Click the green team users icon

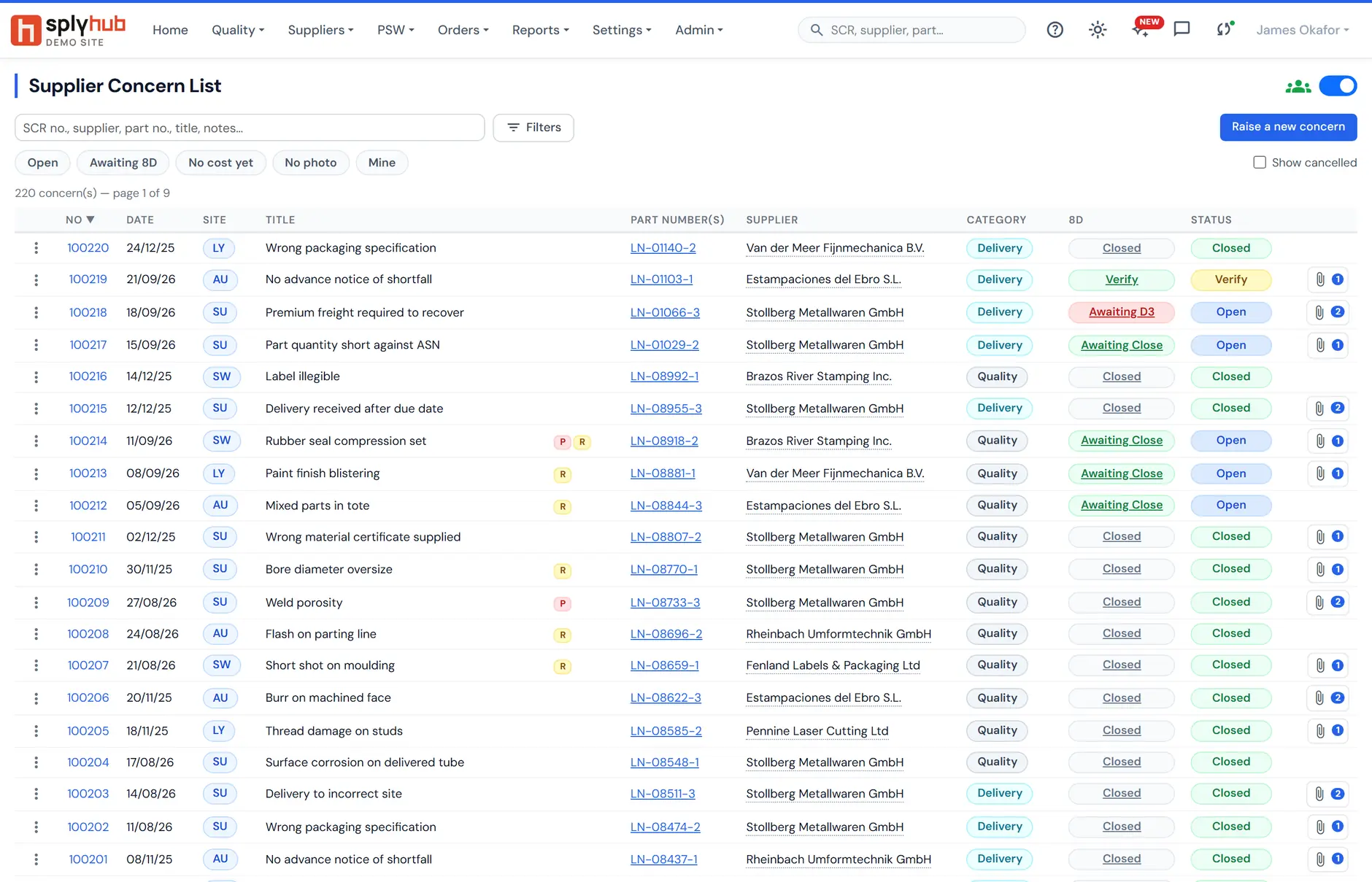(1298, 87)
